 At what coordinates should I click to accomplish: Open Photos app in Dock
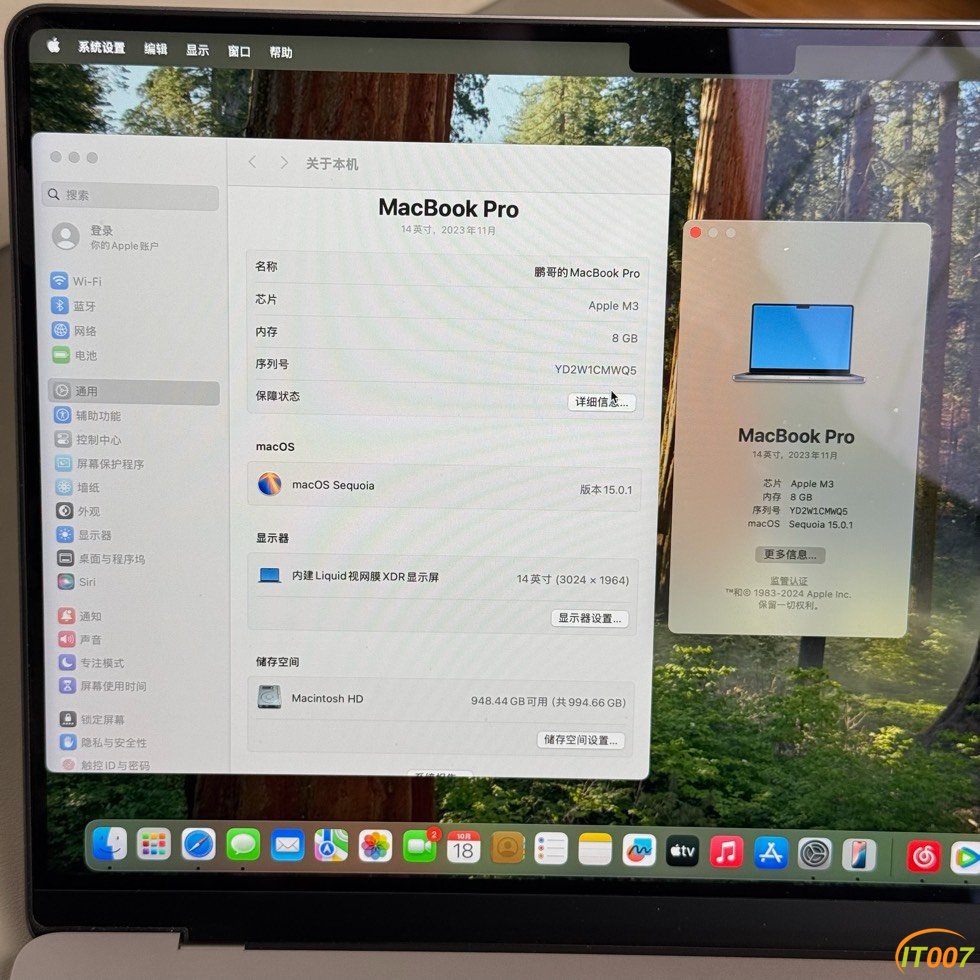[376, 847]
